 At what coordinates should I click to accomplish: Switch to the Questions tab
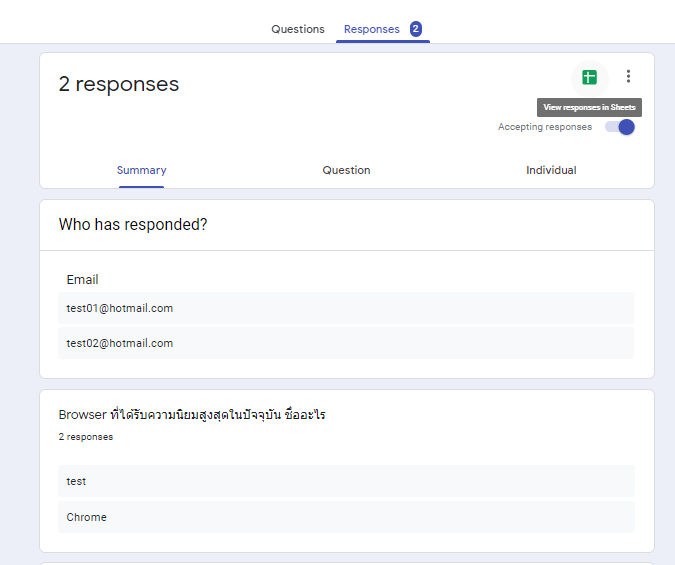[x=298, y=29]
